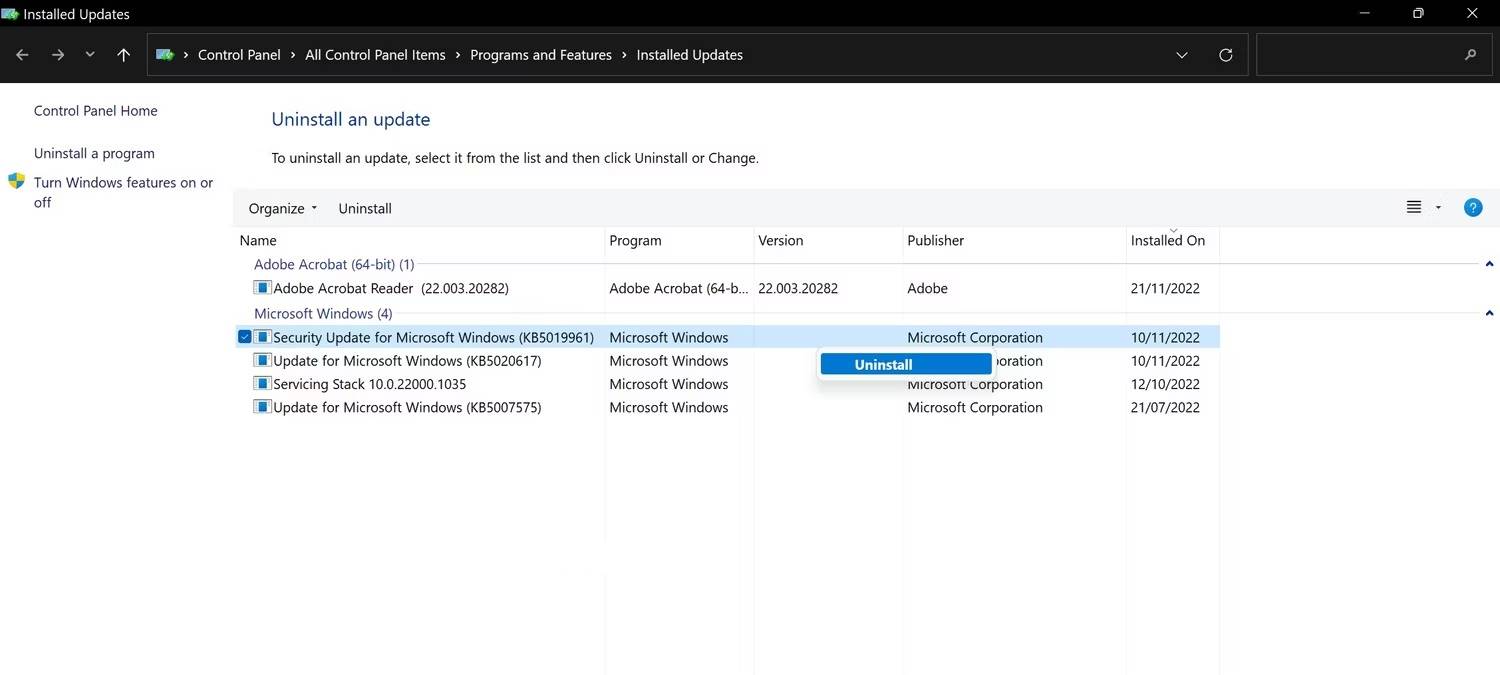This screenshot has height=675, width=1500.
Task: Expand the address bar history dropdown
Action: pyautogui.click(x=1182, y=55)
